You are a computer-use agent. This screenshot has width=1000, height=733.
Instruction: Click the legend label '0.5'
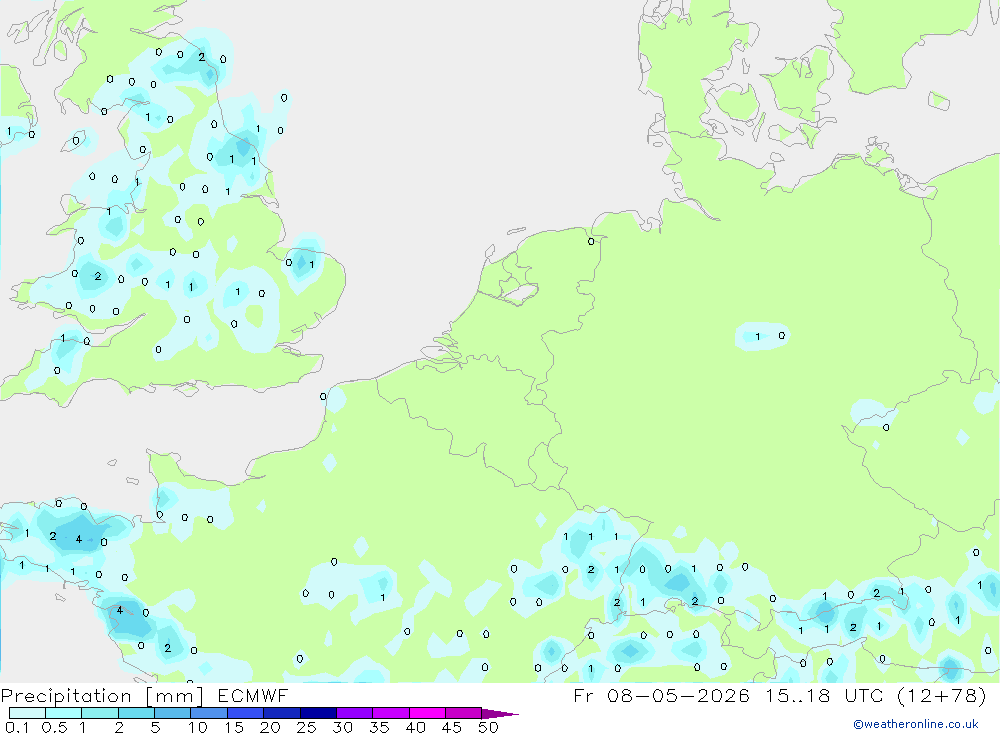pyautogui.click(x=54, y=727)
